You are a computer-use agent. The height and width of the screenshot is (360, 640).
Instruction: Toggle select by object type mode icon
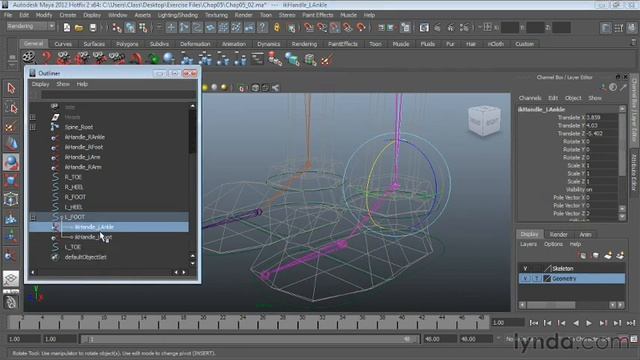pyautogui.click(x=130, y=28)
